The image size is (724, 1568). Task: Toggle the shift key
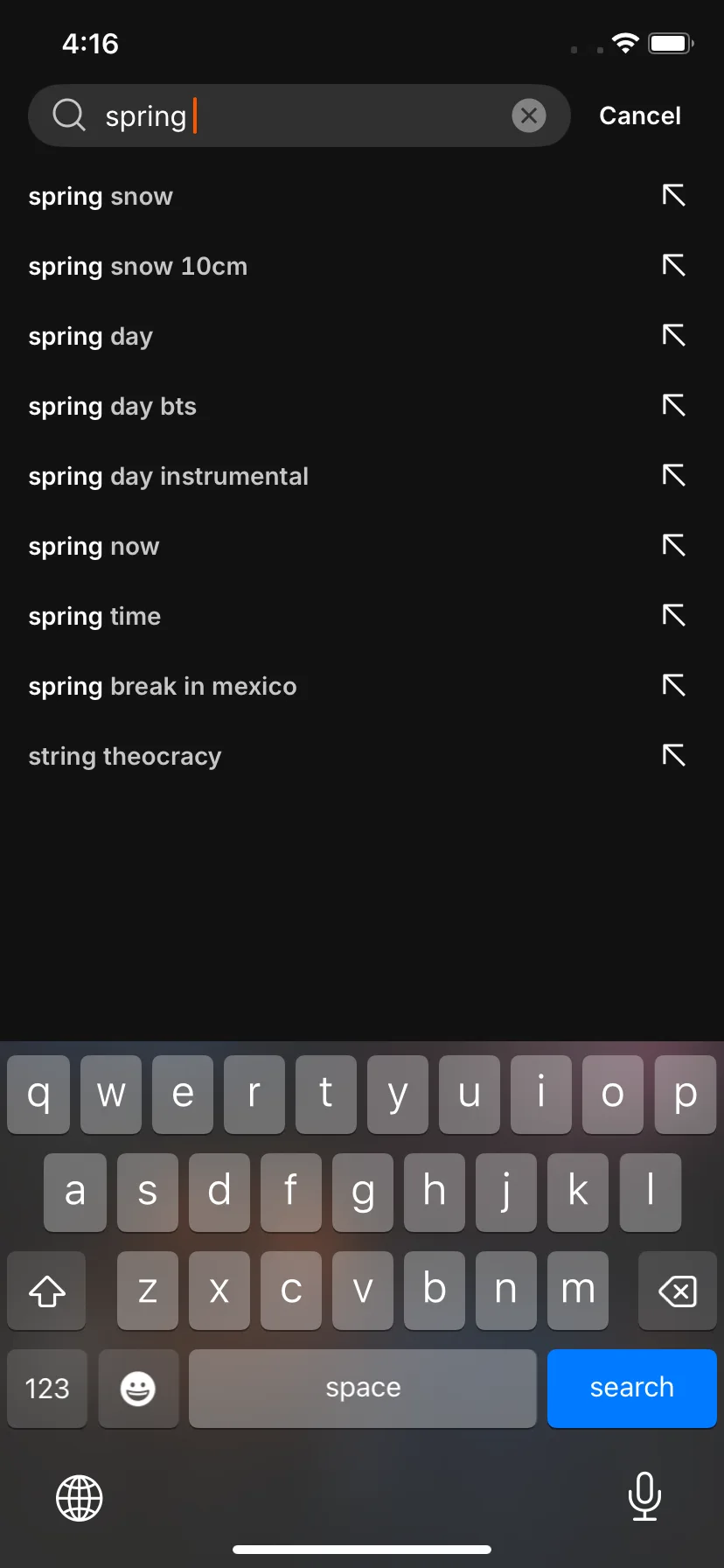(x=47, y=1291)
